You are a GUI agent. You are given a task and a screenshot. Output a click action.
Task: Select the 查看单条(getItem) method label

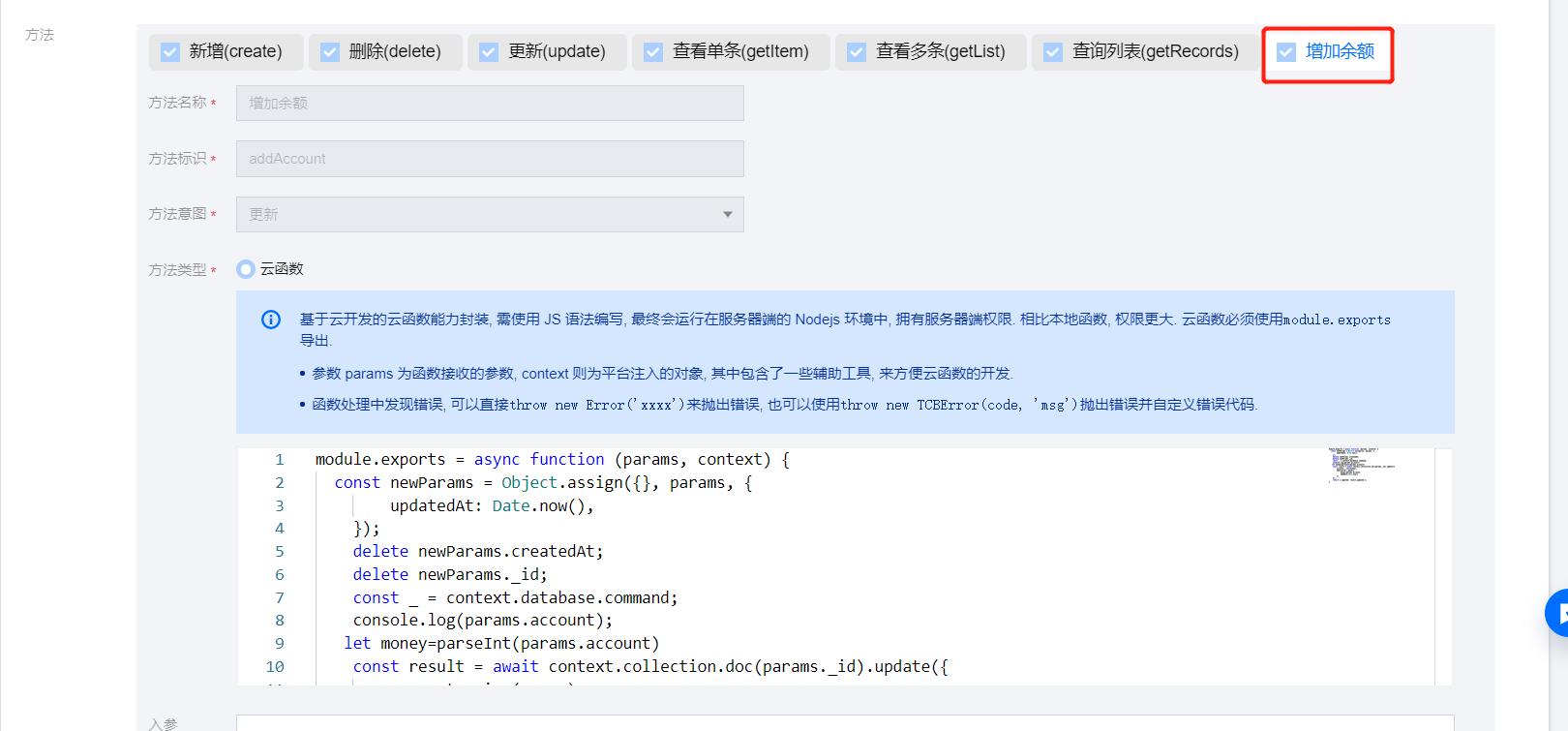click(740, 51)
